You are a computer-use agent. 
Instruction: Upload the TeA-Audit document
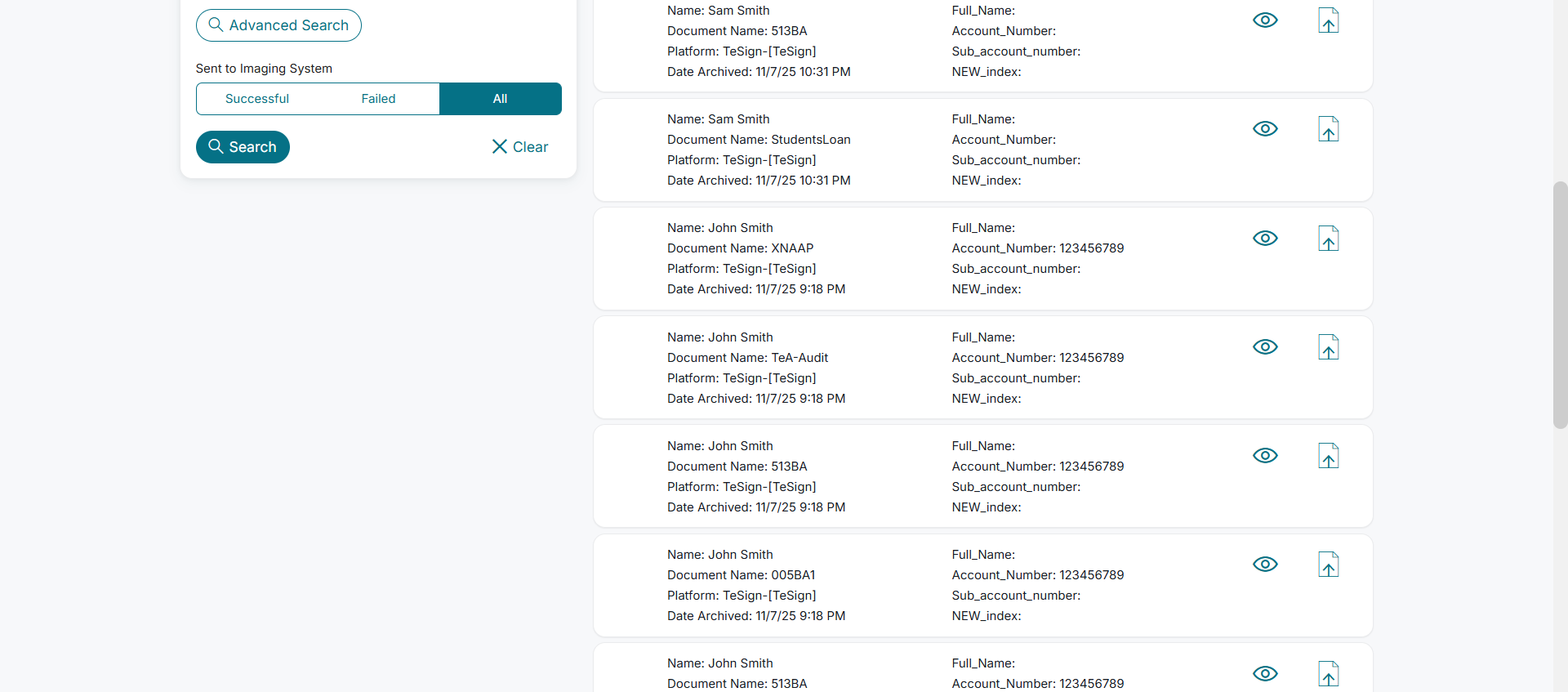(1329, 347)
